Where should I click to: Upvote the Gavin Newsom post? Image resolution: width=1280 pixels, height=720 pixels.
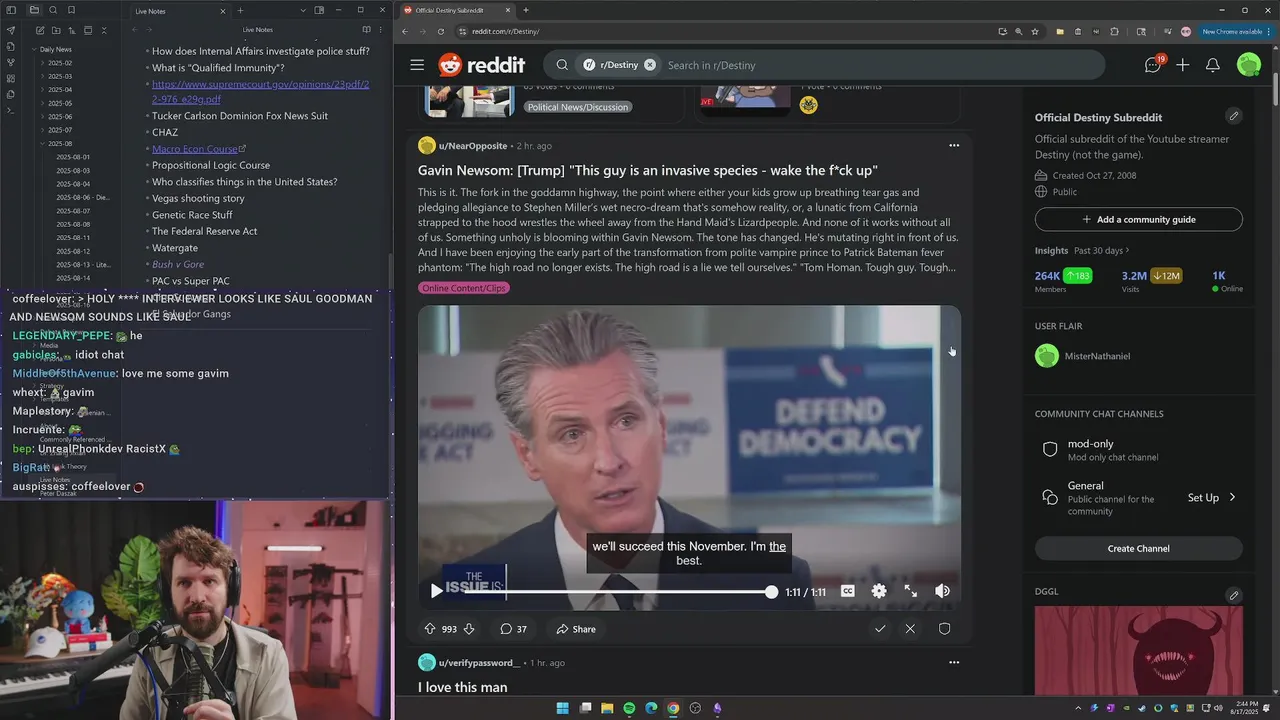click(430, 629)
